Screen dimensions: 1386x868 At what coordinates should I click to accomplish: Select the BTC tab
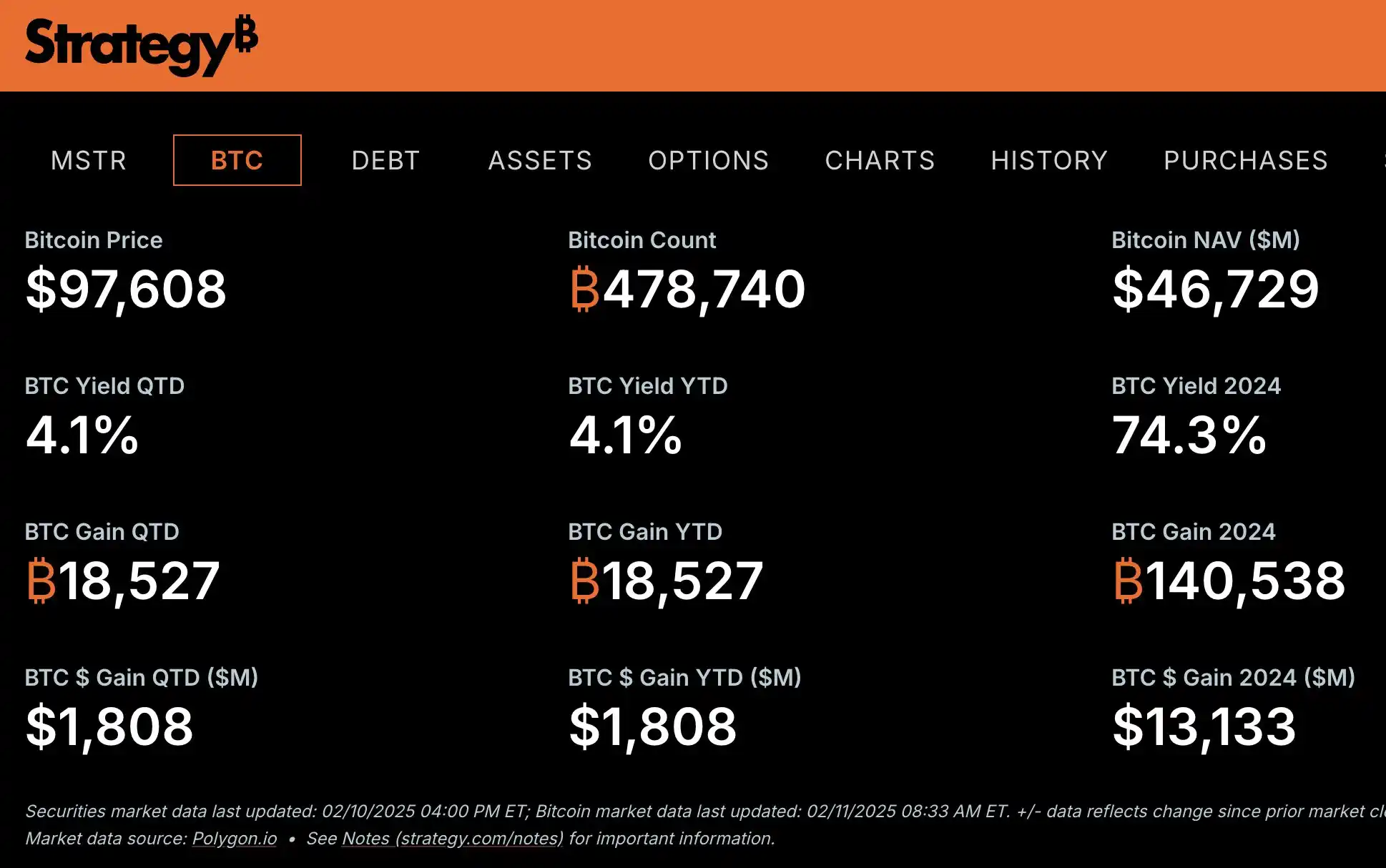coord(237,160)
